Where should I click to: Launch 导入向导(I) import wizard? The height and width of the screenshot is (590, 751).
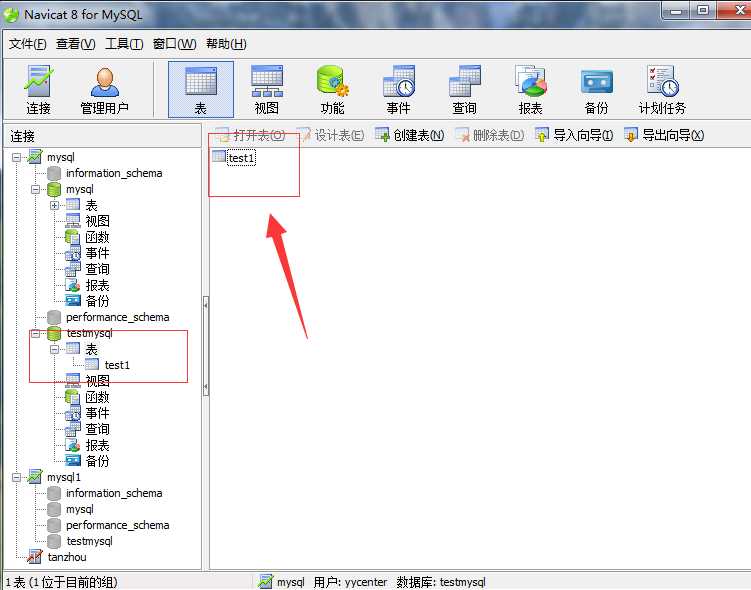coord(574,136)
